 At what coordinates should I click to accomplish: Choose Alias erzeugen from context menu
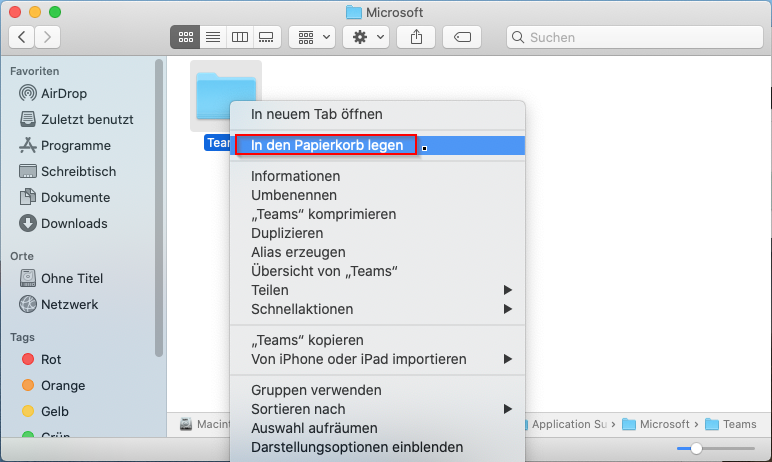[x=377, y=252]
